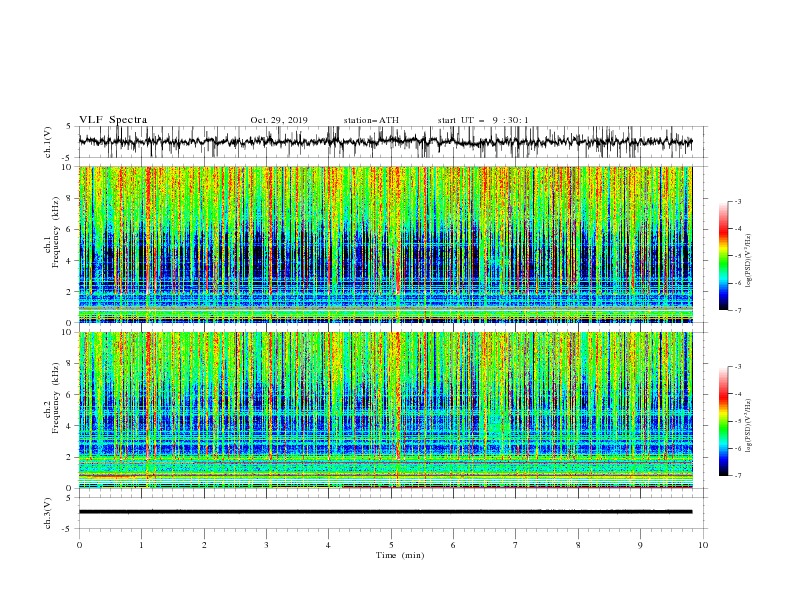Click the "0" tick on the time axis
The height and width of the screenshot is (612, 792).
pyautogui.click(x=79, y=545)
